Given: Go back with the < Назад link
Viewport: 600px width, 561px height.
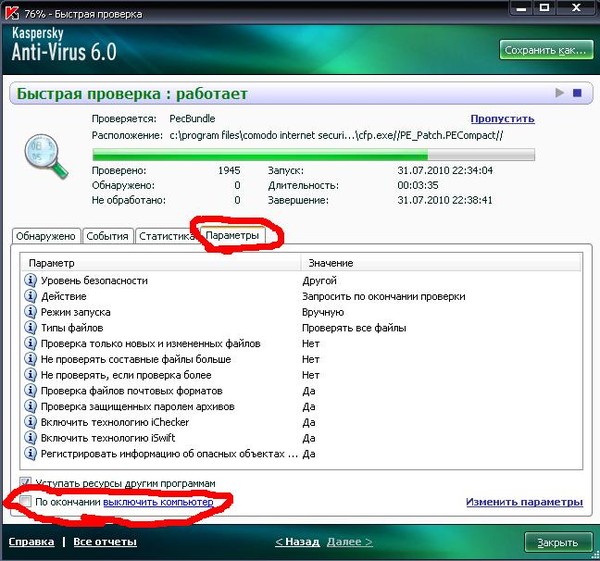Looking at the screenshot, I should pyautogui.click(x=297, y=542).
